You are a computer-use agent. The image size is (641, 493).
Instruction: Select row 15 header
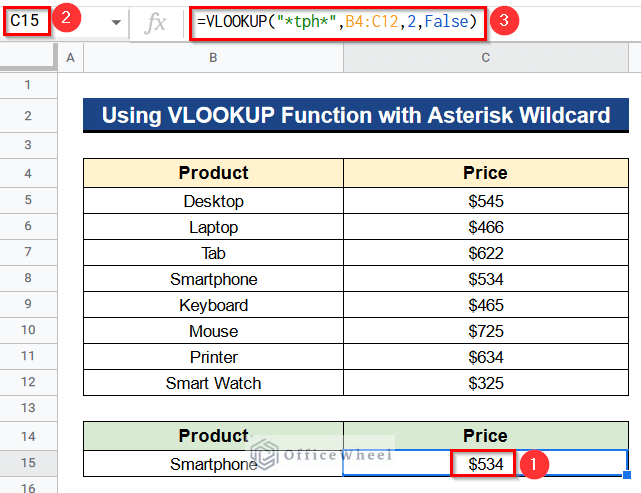28,463
